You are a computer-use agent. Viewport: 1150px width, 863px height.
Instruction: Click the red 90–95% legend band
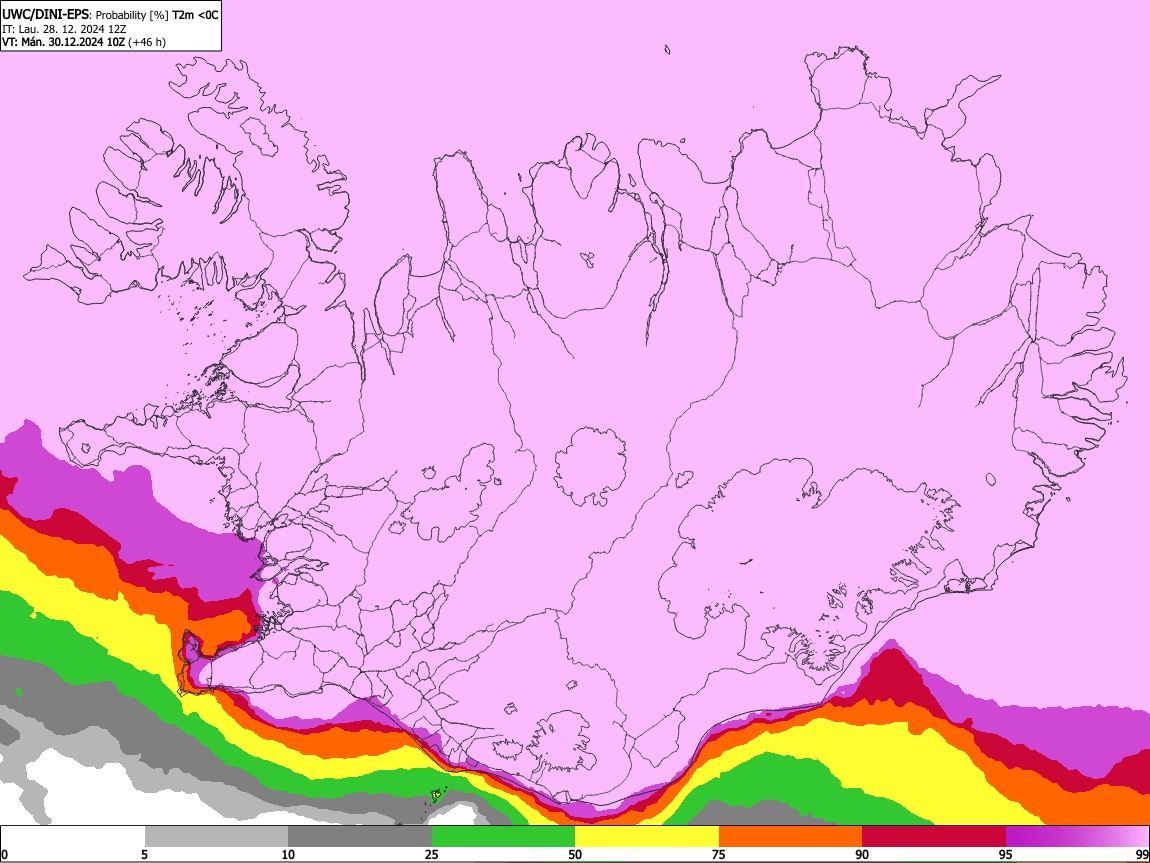[934, 837]
